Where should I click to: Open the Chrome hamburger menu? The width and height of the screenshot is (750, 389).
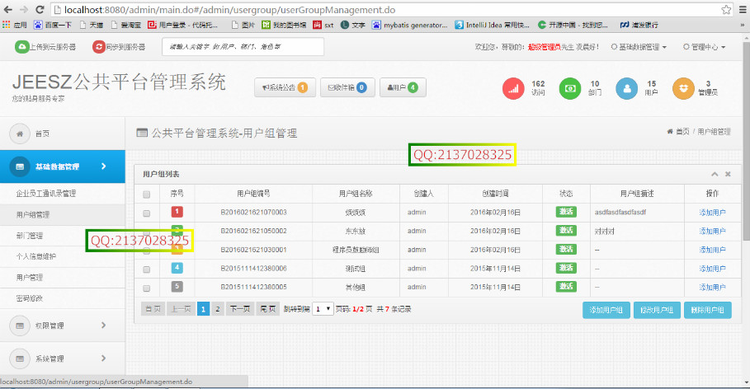(743, 10)
